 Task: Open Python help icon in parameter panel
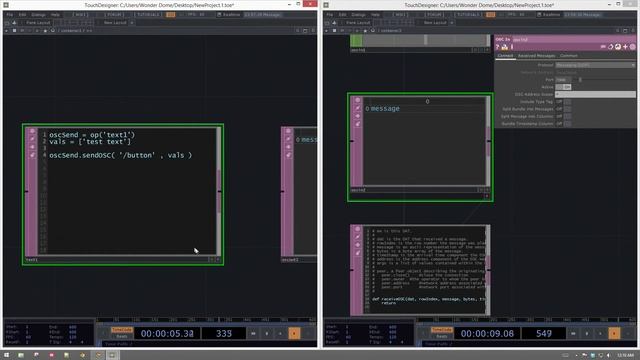click(x=504, y=47)
